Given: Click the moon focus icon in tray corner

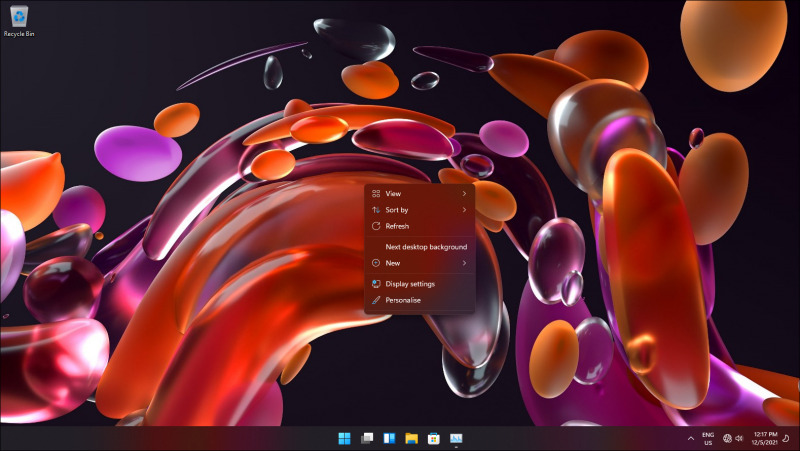Looking at the screenshot, I should pos(788,438).
